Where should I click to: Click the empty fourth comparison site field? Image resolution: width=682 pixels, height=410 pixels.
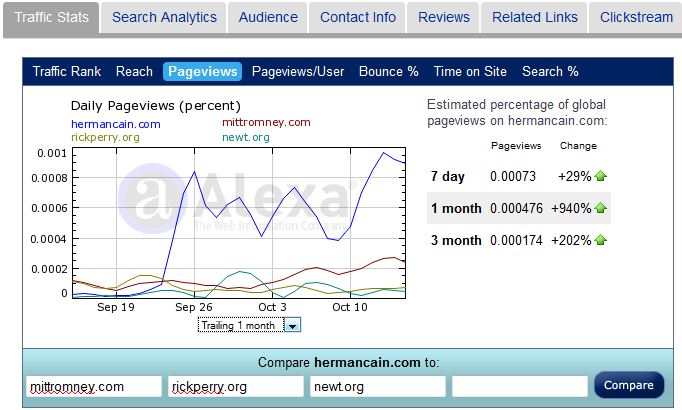[x=519, y=386]
